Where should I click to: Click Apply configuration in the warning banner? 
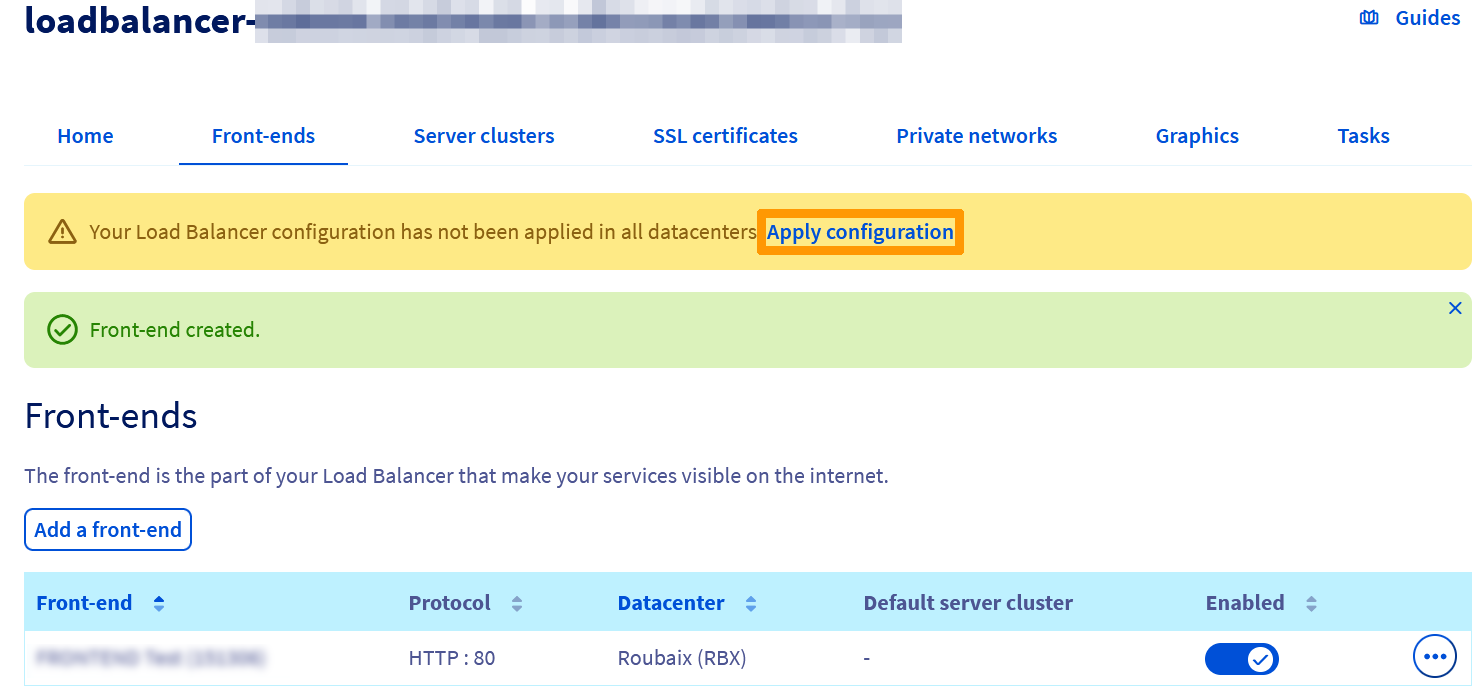[x=859, y=231]
